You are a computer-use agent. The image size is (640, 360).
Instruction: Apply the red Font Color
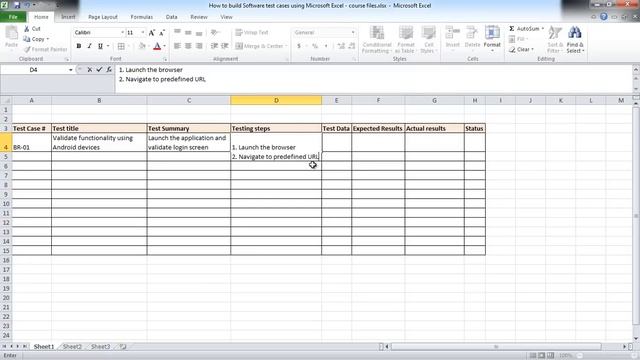coord(157,46)
